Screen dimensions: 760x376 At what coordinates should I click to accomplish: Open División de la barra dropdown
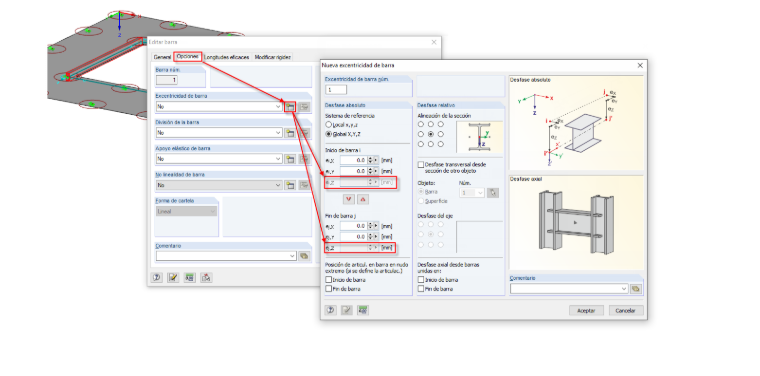278,133
